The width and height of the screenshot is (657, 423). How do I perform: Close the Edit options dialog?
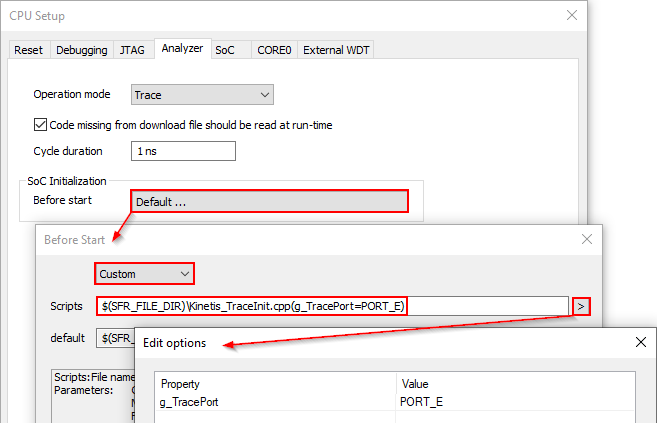pos(641,342)
